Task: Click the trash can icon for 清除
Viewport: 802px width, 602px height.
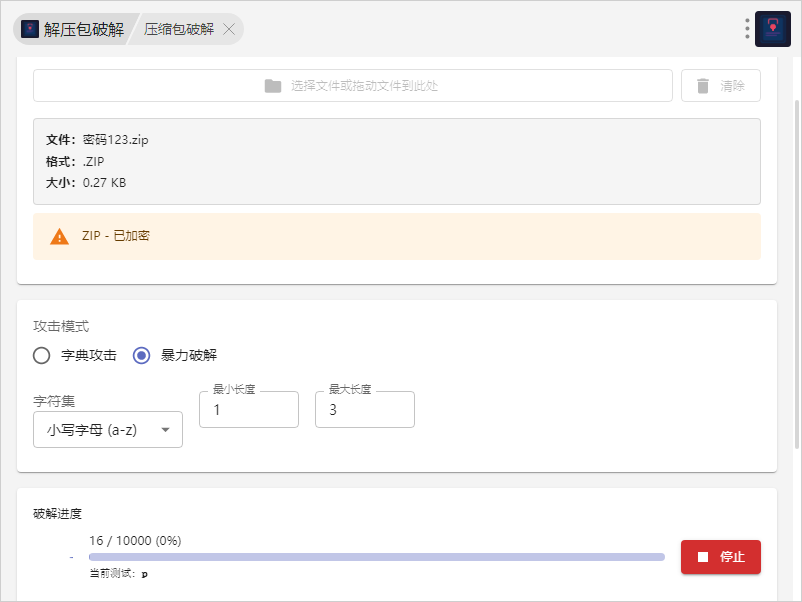Action: click(703, 86)
